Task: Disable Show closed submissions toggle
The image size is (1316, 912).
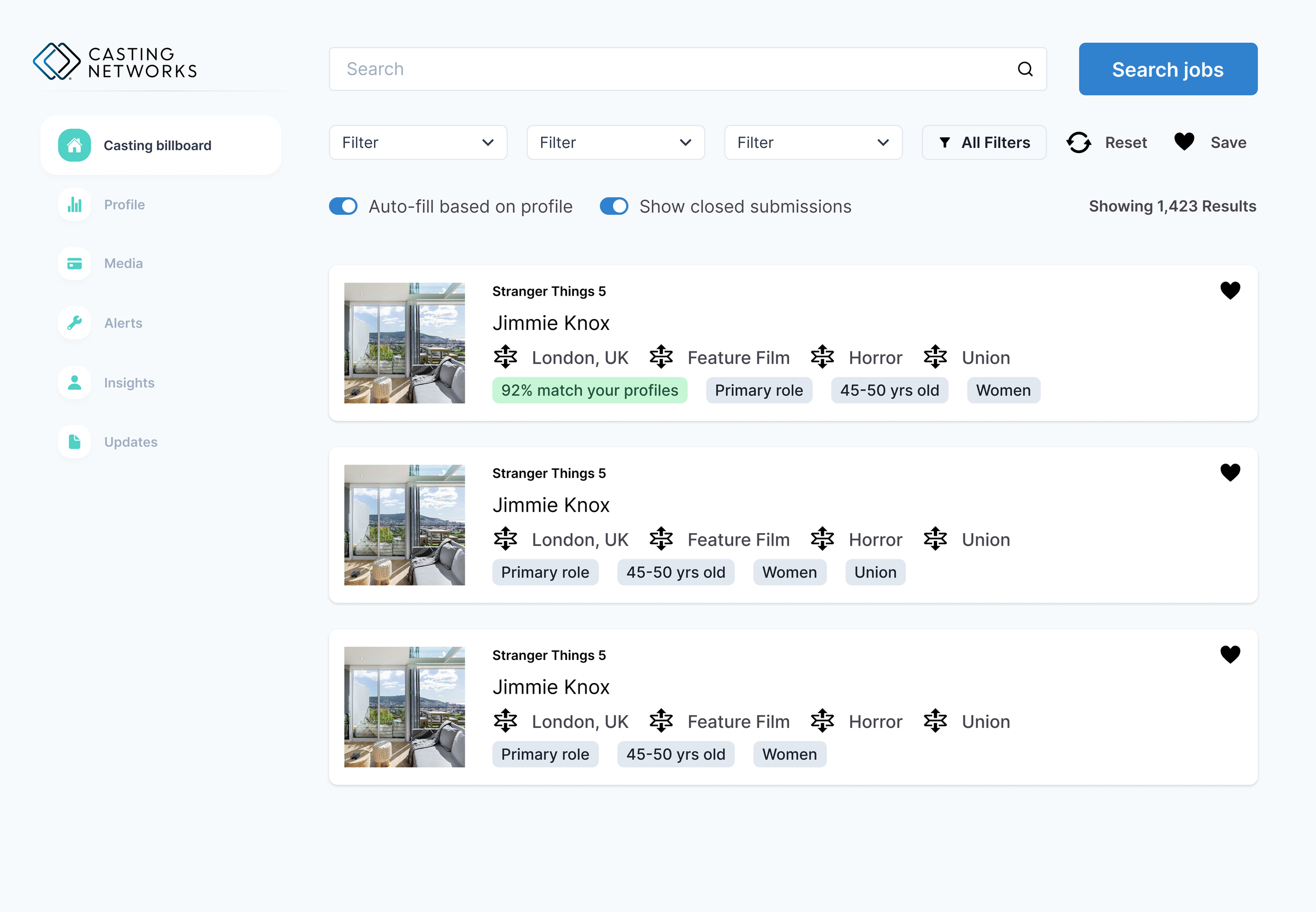Action: (x=614, y=206)
